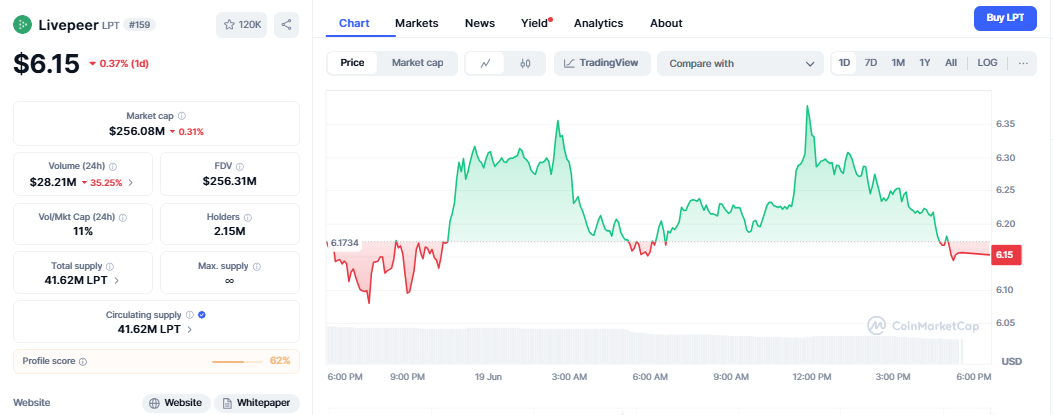Viewport: 1053px width, 415px height.
Task: Click the Profile score info icon
Action: click(83, 361)
